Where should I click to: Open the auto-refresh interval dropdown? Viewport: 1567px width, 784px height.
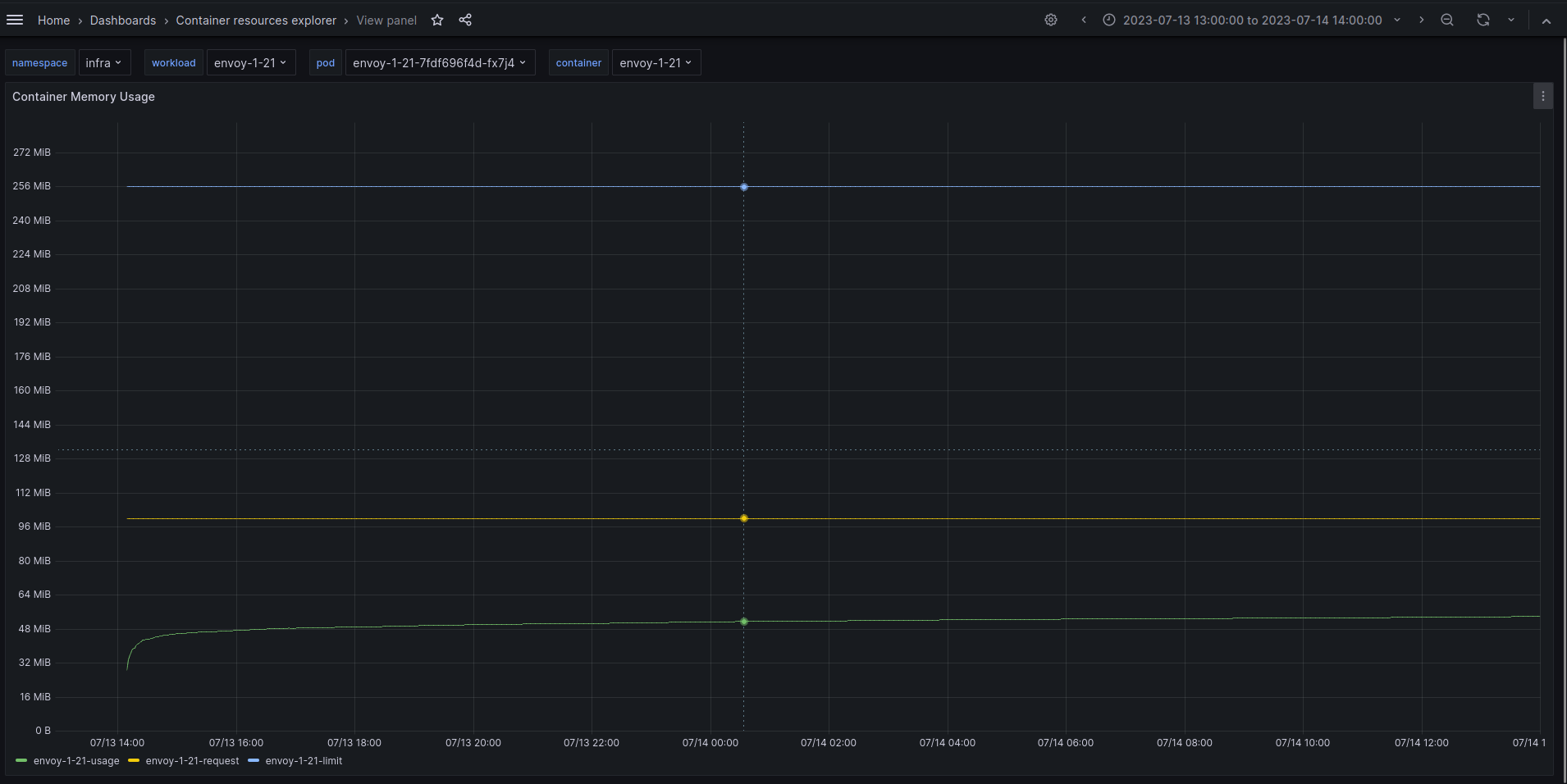(1510, 20)
